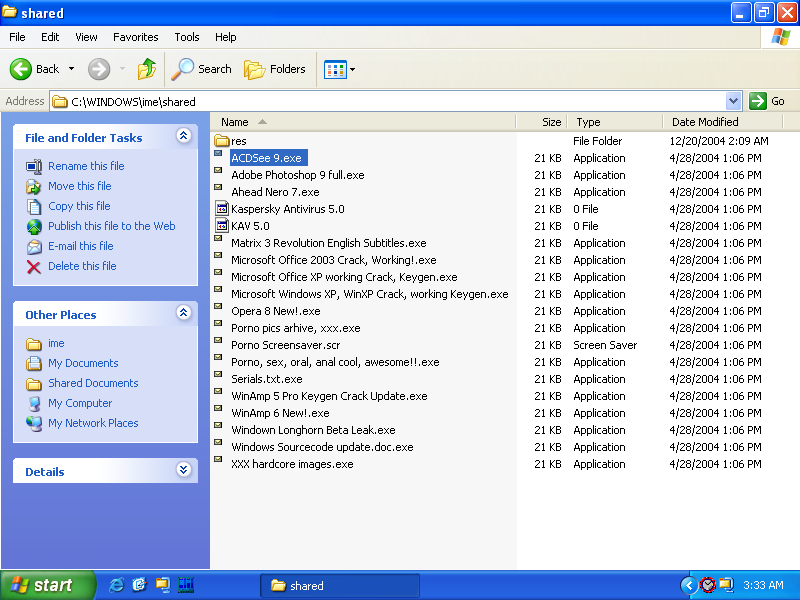This screenshot has width=800, height=600.
Task: Show hidden system tray icons
Action: (x=689, y=585)
